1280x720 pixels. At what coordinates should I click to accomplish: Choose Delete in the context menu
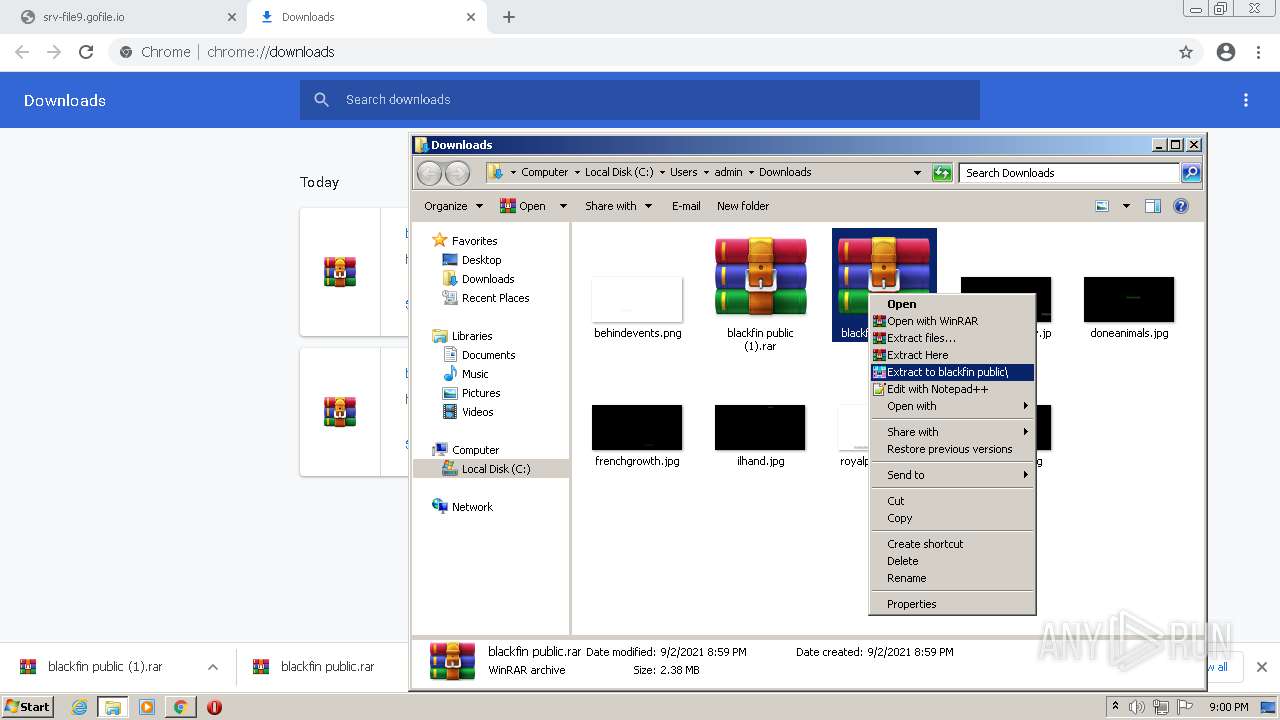(952, 561)
